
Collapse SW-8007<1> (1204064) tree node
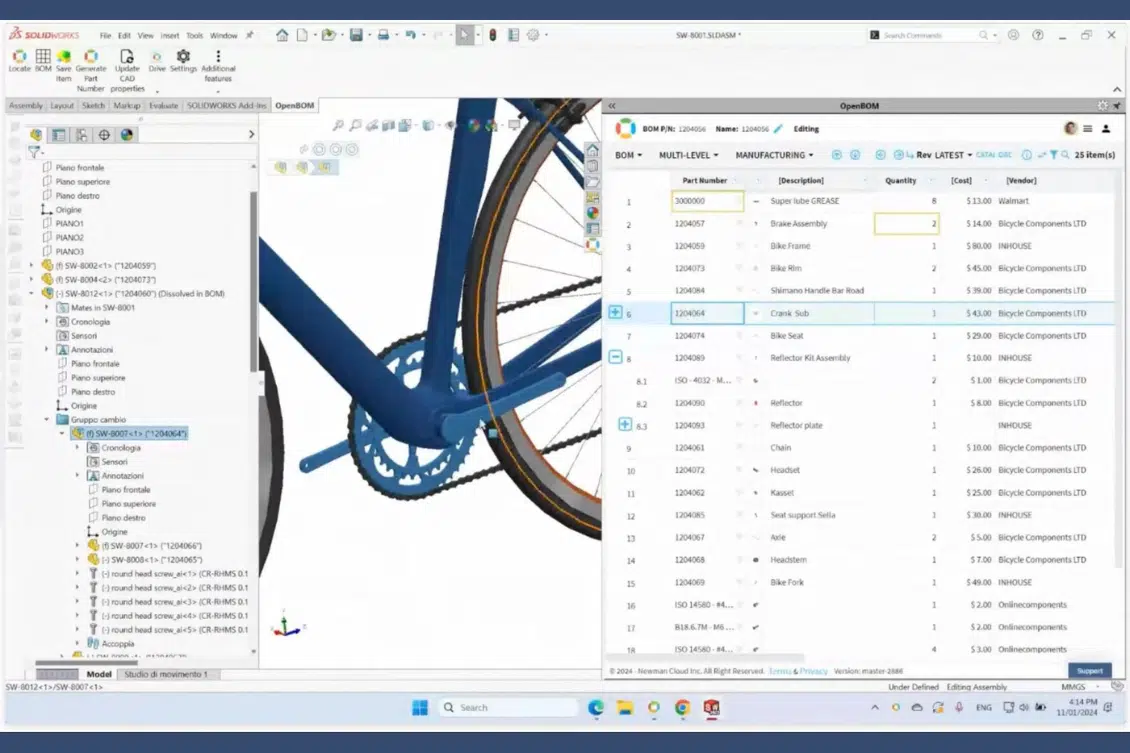coord(62,434)
